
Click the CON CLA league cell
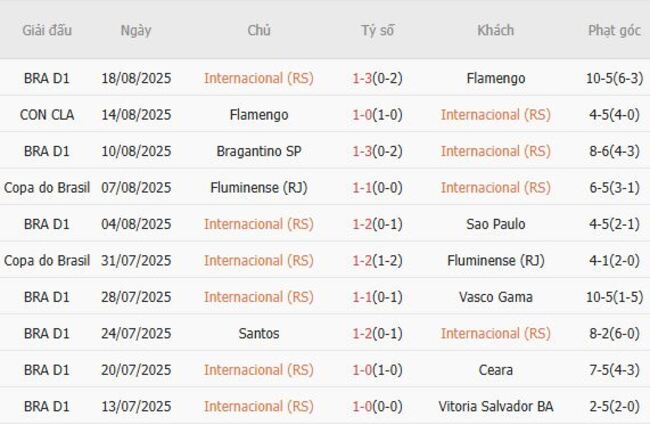tap(47, 114)
